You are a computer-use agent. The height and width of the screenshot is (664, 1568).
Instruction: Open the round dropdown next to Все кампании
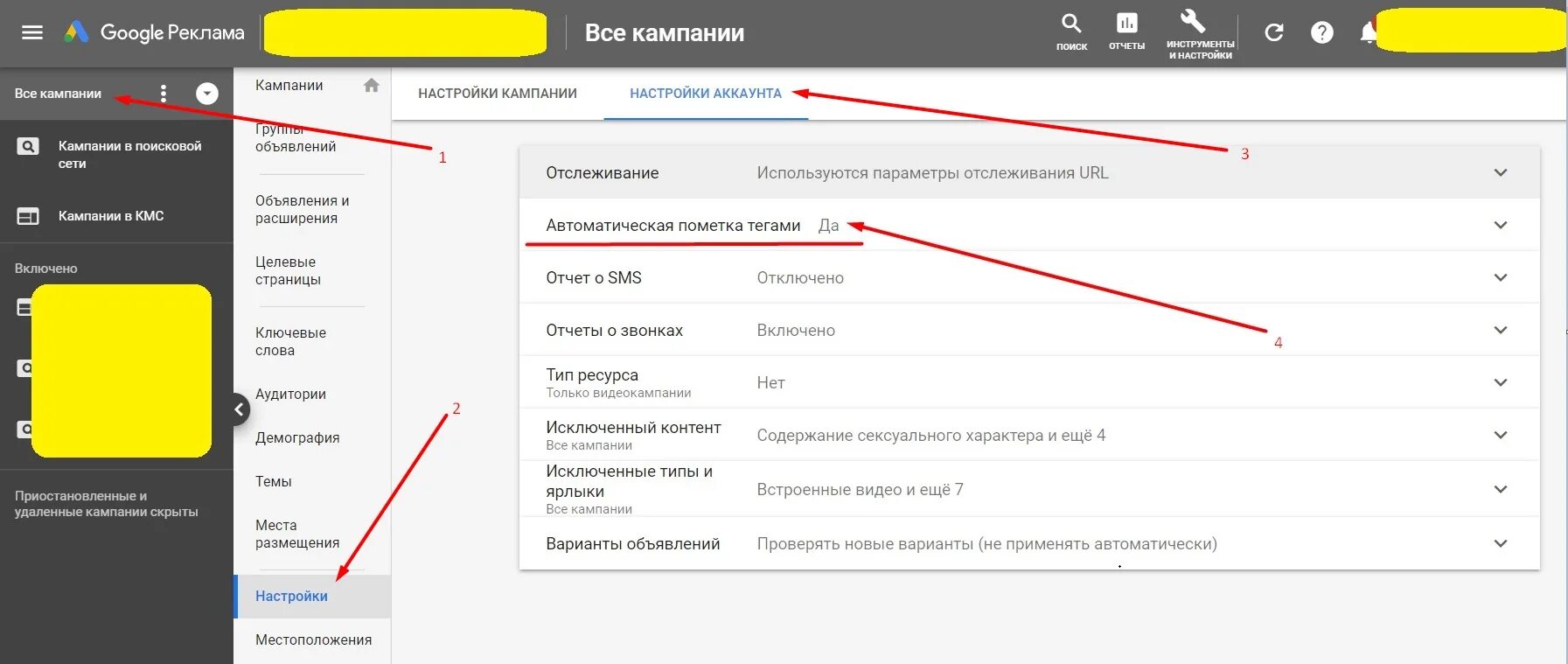coord(207,94)
